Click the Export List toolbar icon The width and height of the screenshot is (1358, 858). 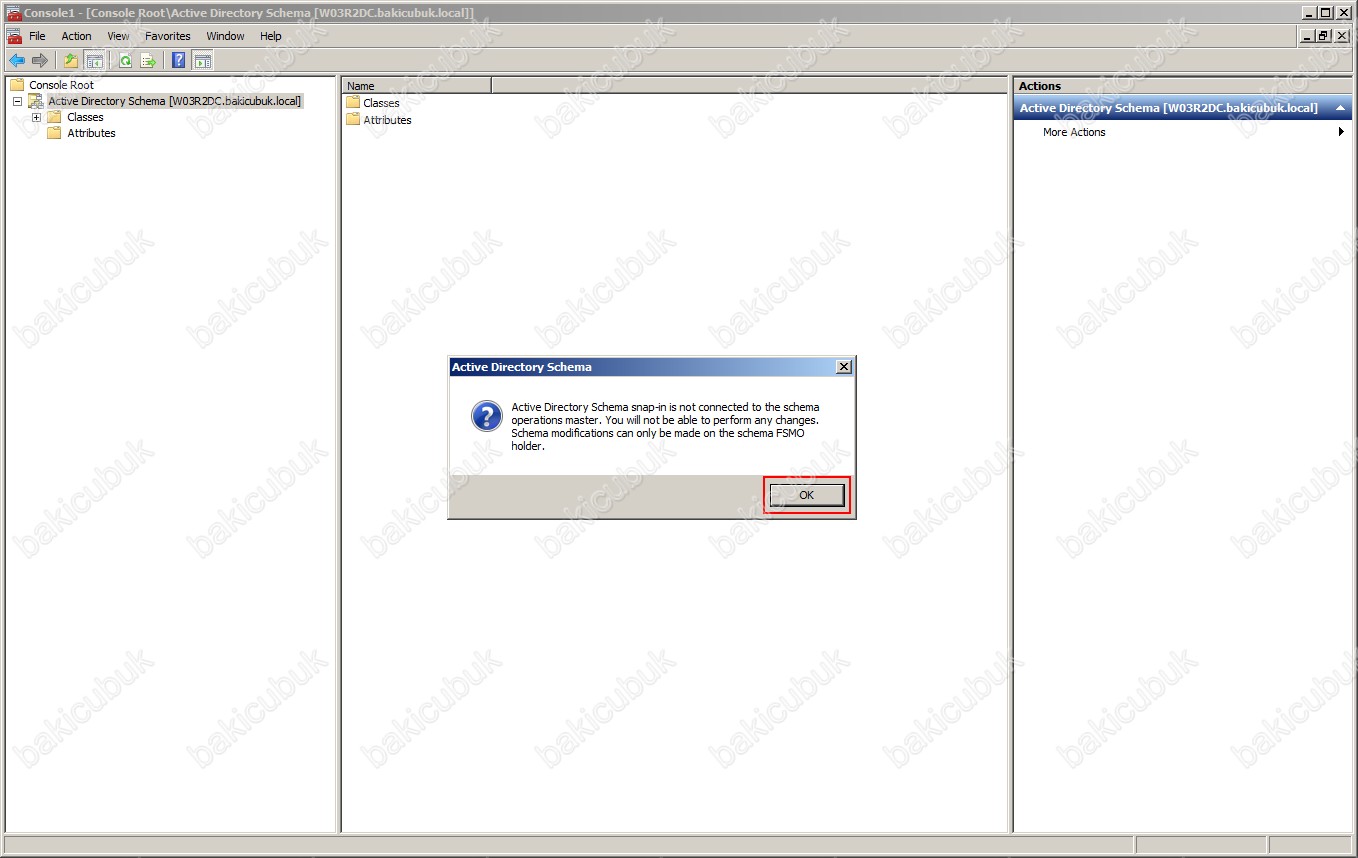pyautogui.click(x=148, y=60)
